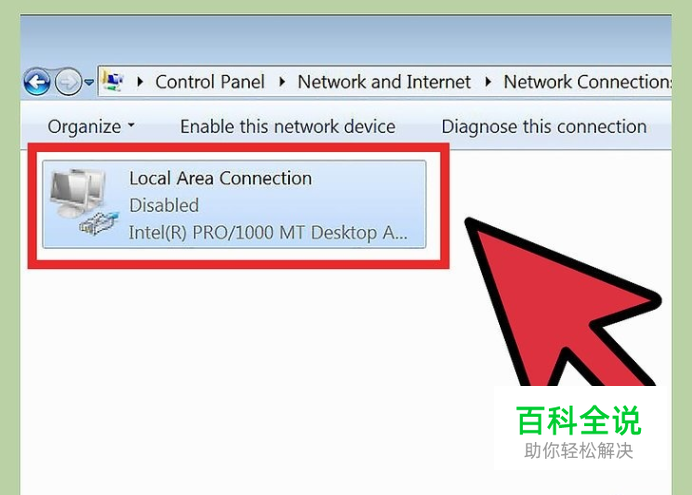
Task: Click Intel(R) PRO/1000 MT Desktop adapter text
Action: [268, 232]
